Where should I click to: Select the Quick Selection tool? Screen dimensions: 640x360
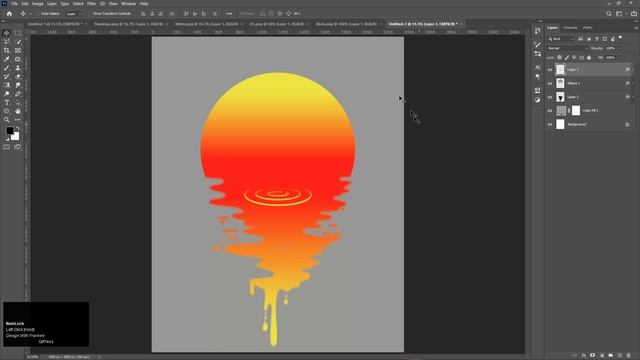tap(18, 42)
